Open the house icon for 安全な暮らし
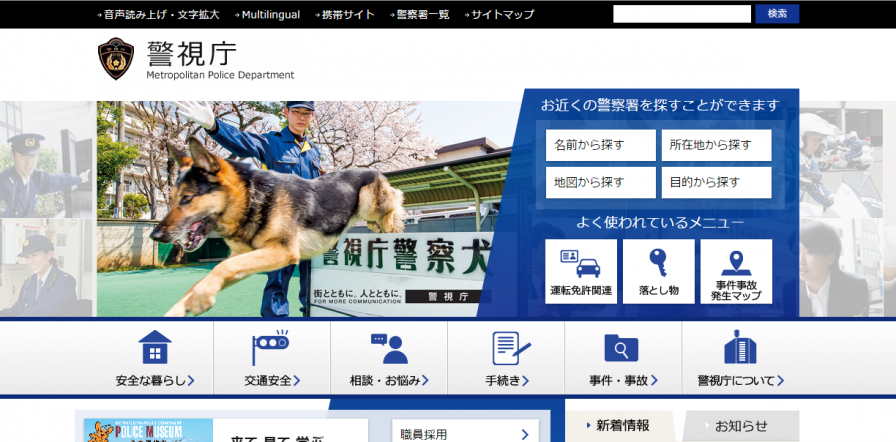Viewport: 896px width, 442px height. (x=155, y=347)
